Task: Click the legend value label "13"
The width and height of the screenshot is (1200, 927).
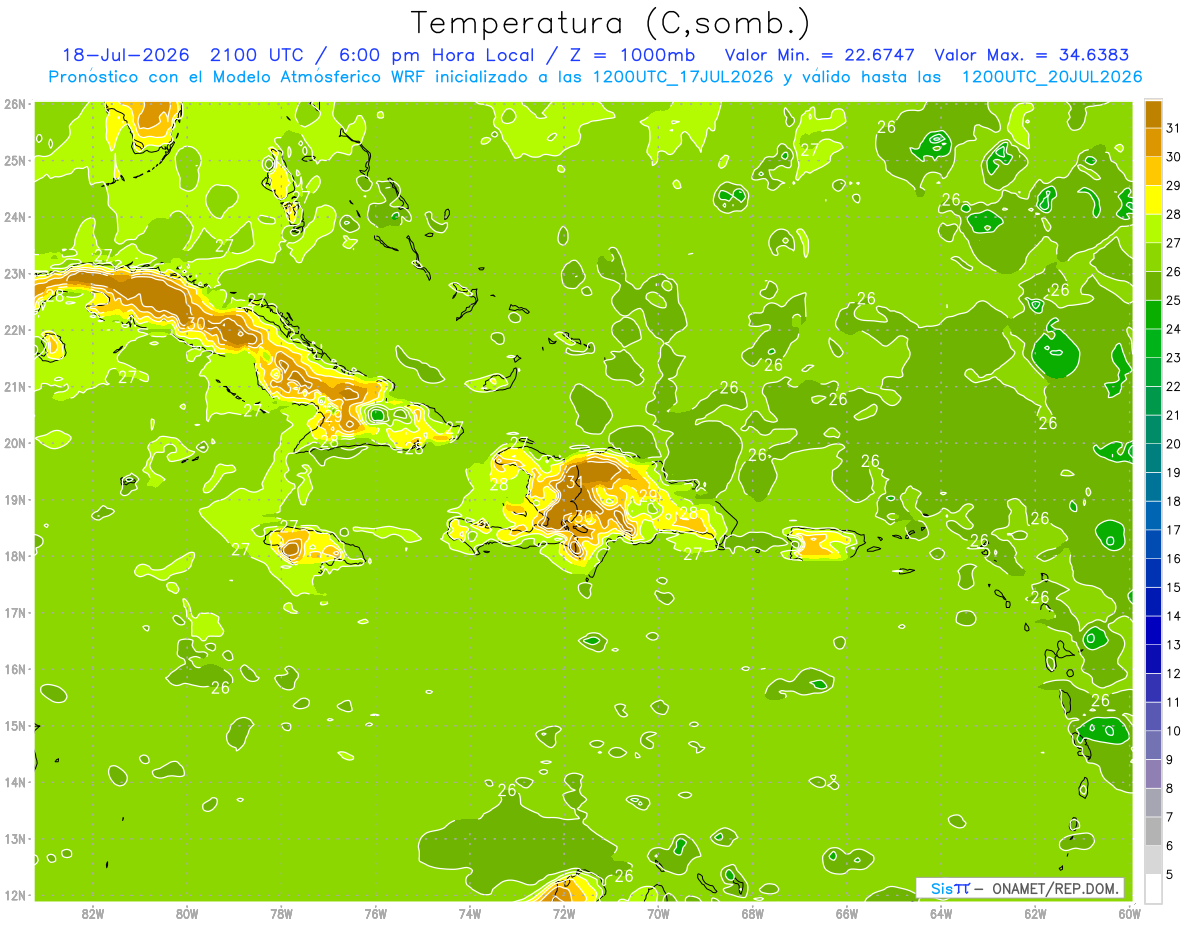Action: coord(1174,645)
